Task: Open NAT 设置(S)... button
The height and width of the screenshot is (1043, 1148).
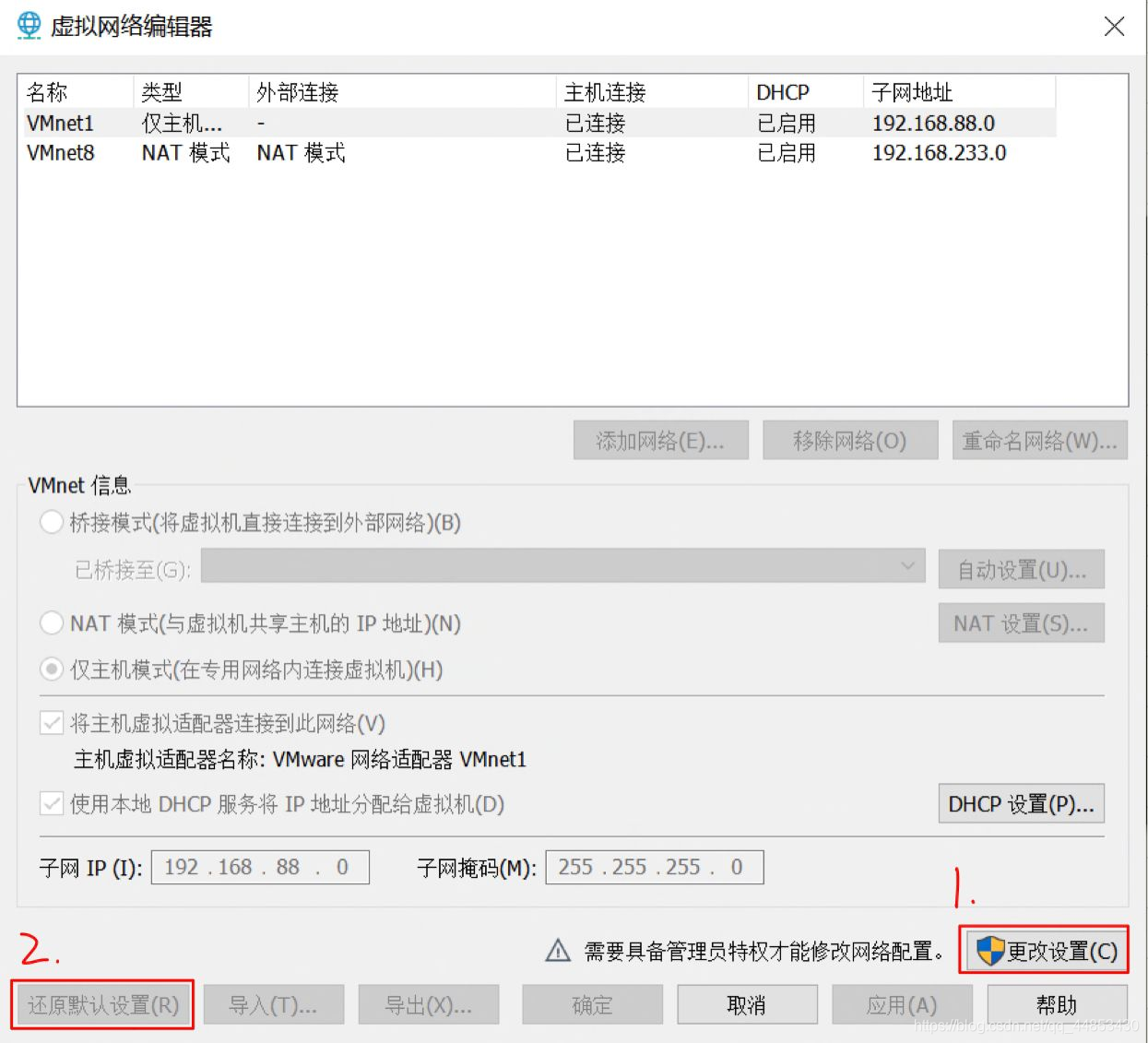Action: pos(1021,623)
